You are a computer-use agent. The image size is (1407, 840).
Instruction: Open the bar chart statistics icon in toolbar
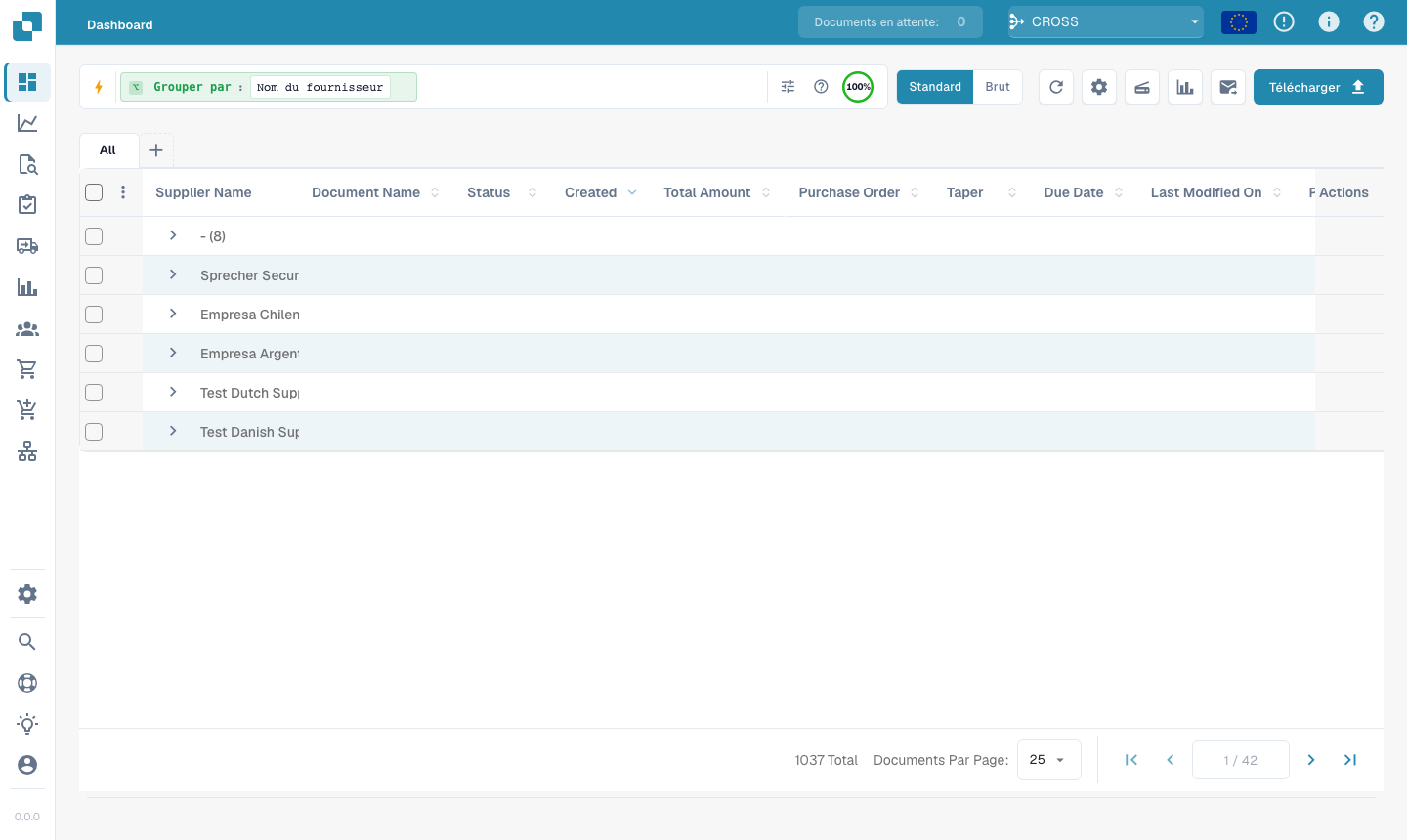click(x=1185, y=87)
